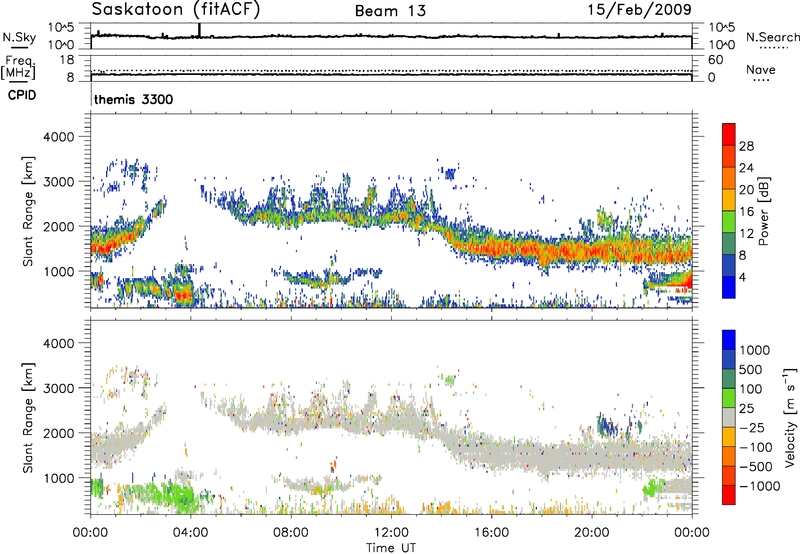Click the 'N.Sky' legend label

[19, 37]
